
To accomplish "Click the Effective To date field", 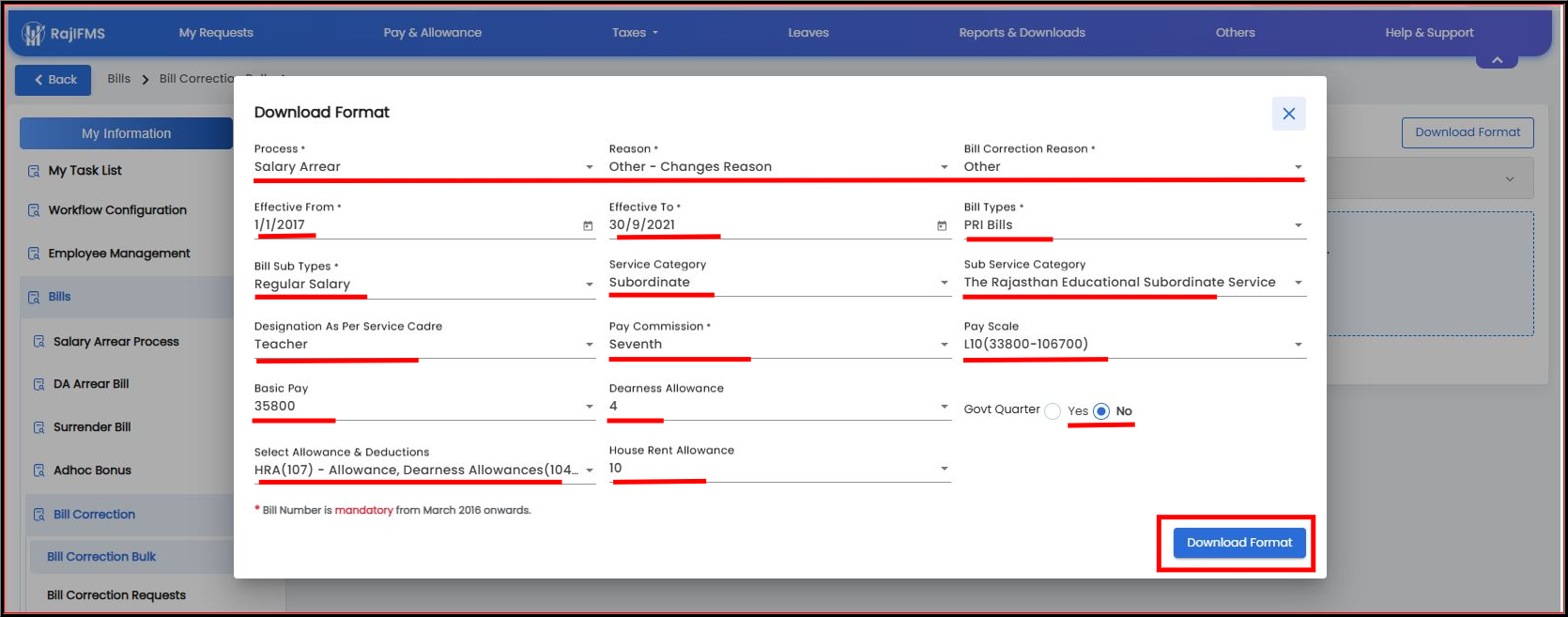I will (779, 225).
